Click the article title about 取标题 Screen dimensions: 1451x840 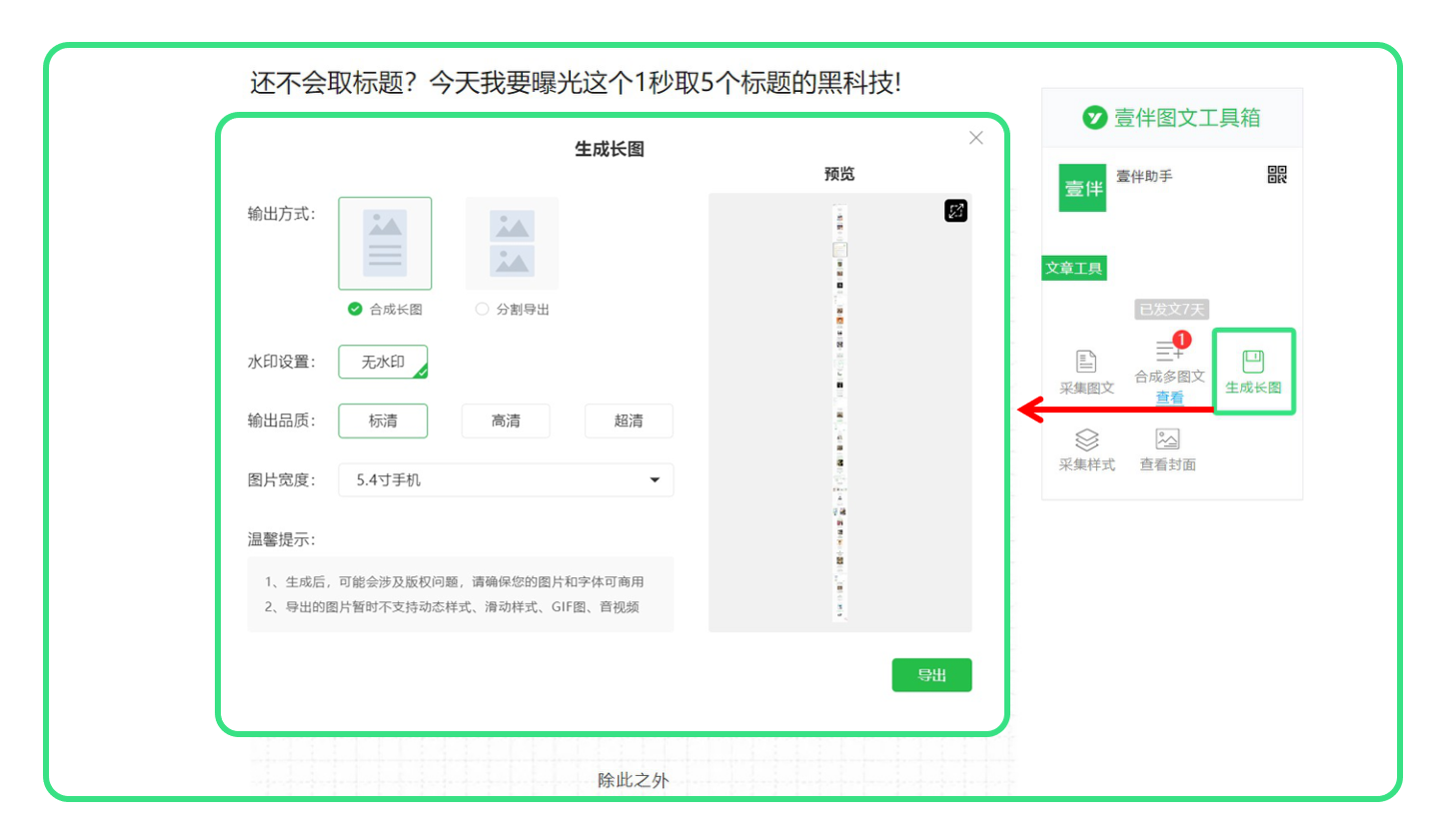point(576,82)
